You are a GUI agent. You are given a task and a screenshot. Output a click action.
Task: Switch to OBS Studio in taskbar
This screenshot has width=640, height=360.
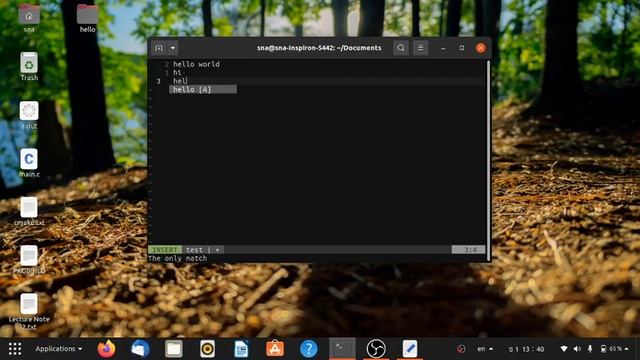[x=376, y=349]
